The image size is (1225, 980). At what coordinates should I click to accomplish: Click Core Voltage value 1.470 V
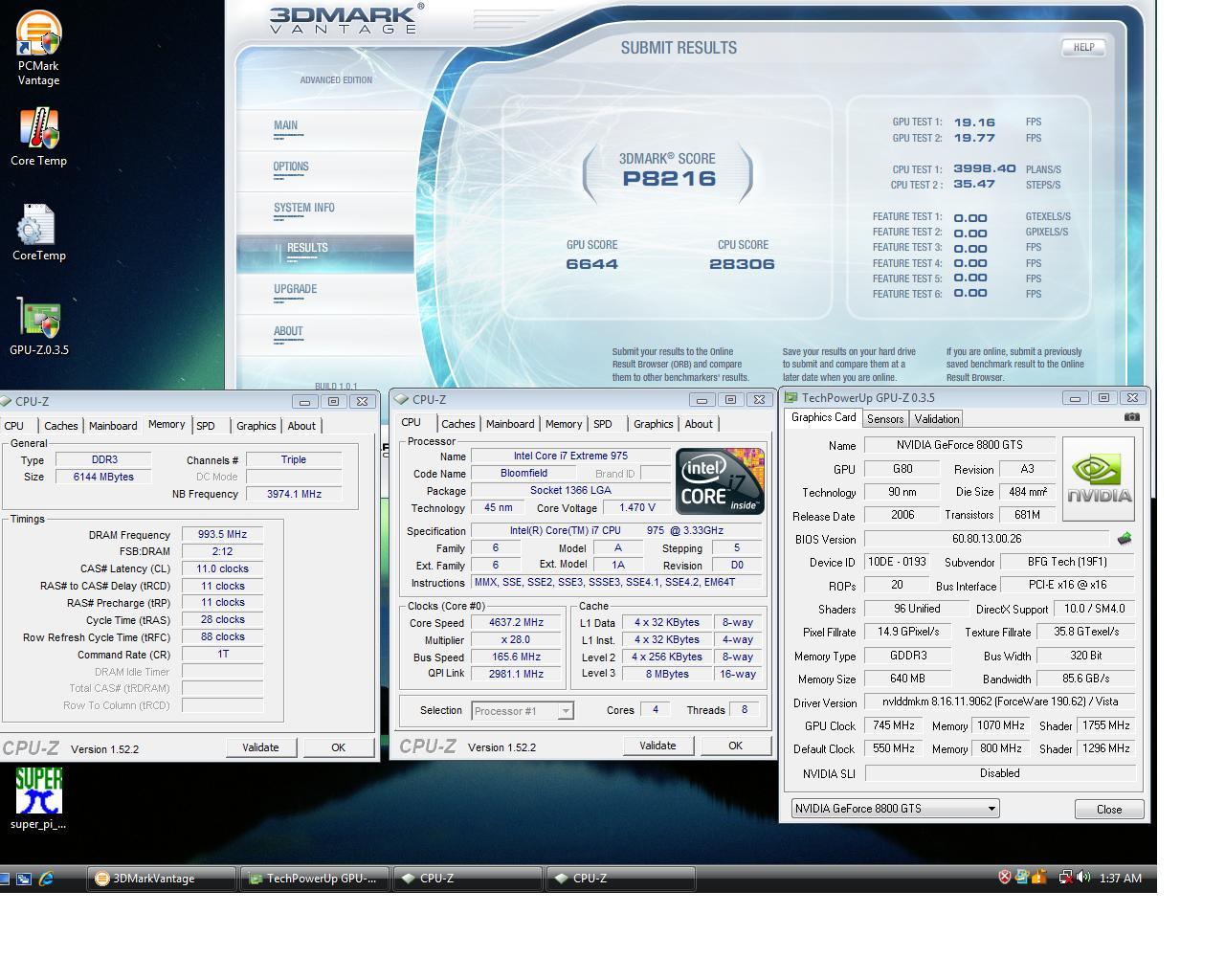637,507
